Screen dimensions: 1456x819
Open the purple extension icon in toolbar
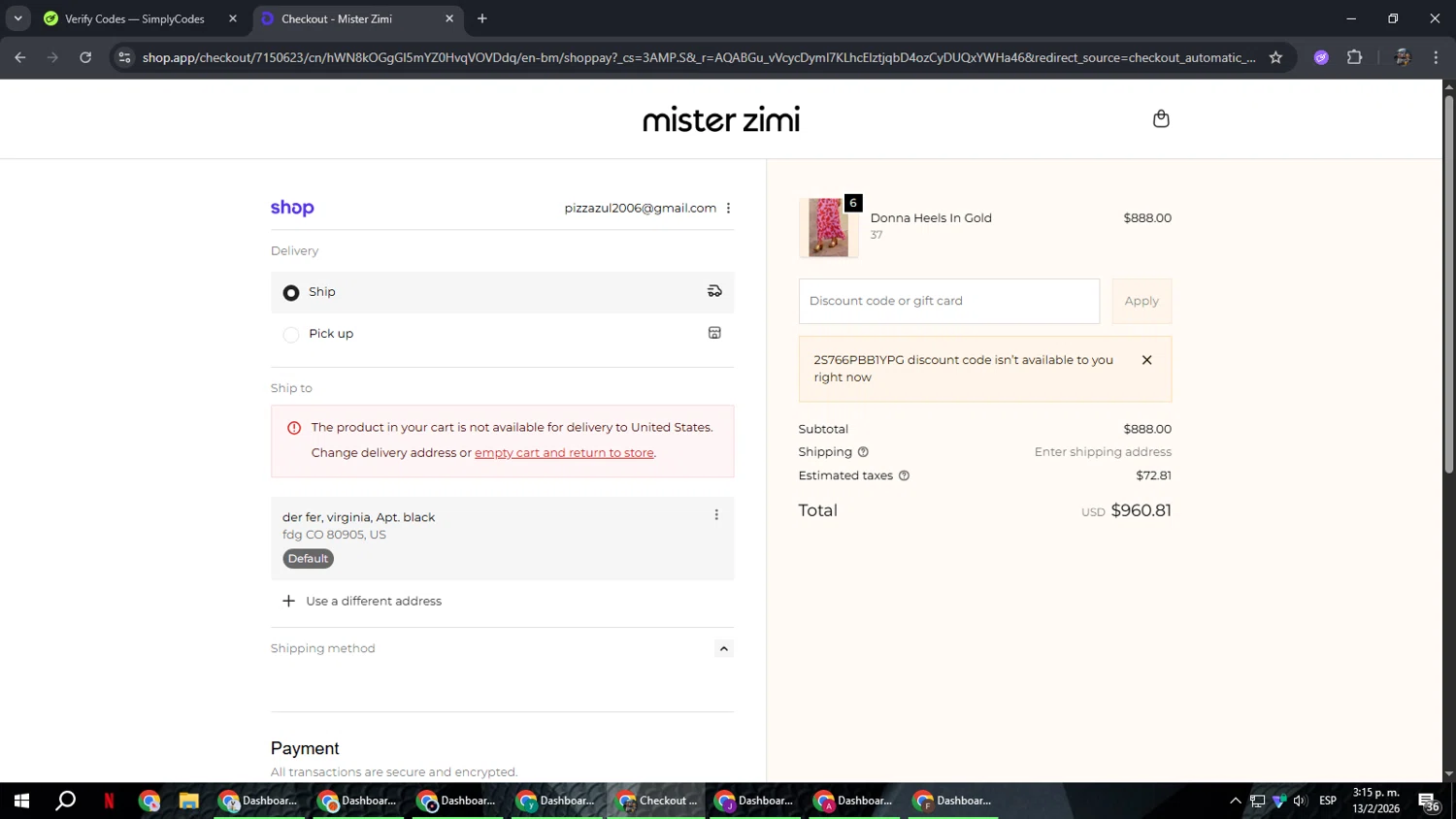1321,57
